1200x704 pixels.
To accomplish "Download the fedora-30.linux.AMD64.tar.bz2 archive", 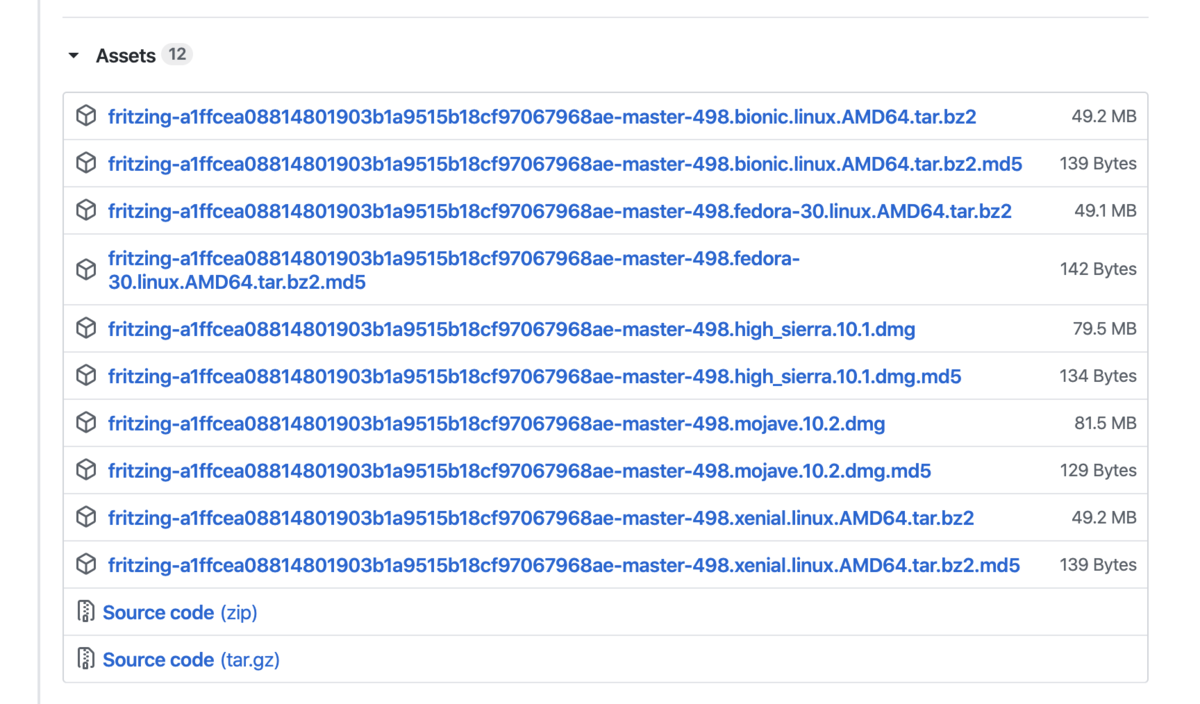I will point(560,211).
